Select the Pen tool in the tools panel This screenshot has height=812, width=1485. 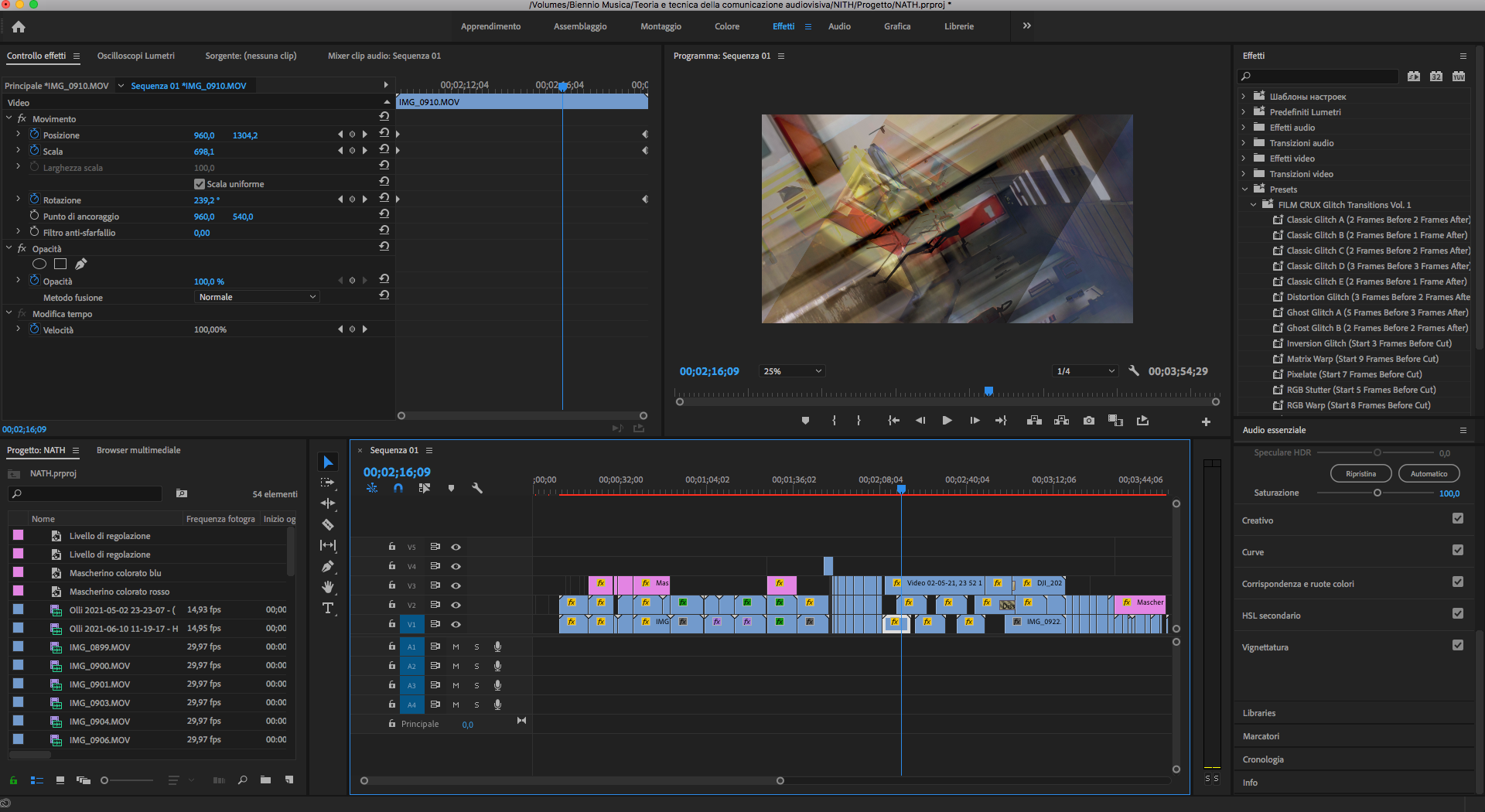328,566
